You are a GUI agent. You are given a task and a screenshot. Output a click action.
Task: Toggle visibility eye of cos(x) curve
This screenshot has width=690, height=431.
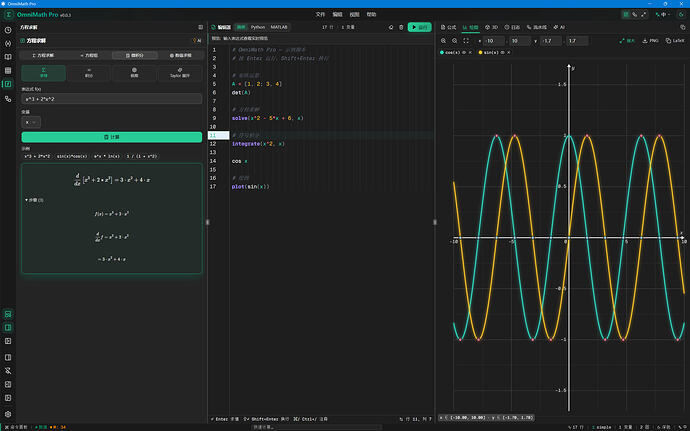coord(464,52)
